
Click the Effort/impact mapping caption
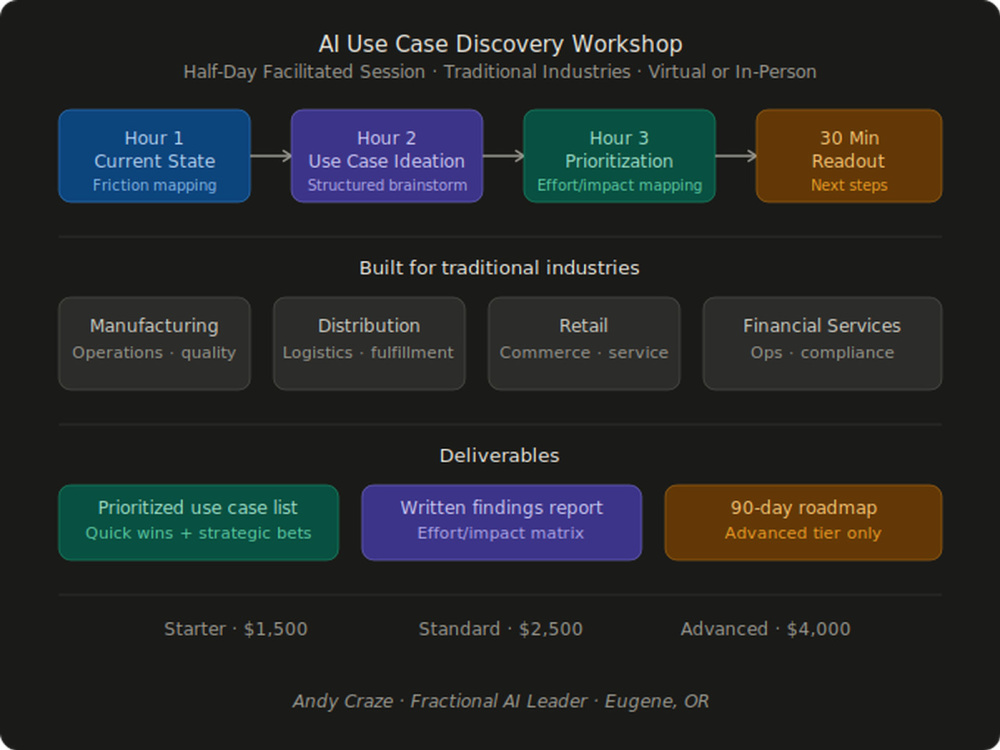[x=619, y=185]
